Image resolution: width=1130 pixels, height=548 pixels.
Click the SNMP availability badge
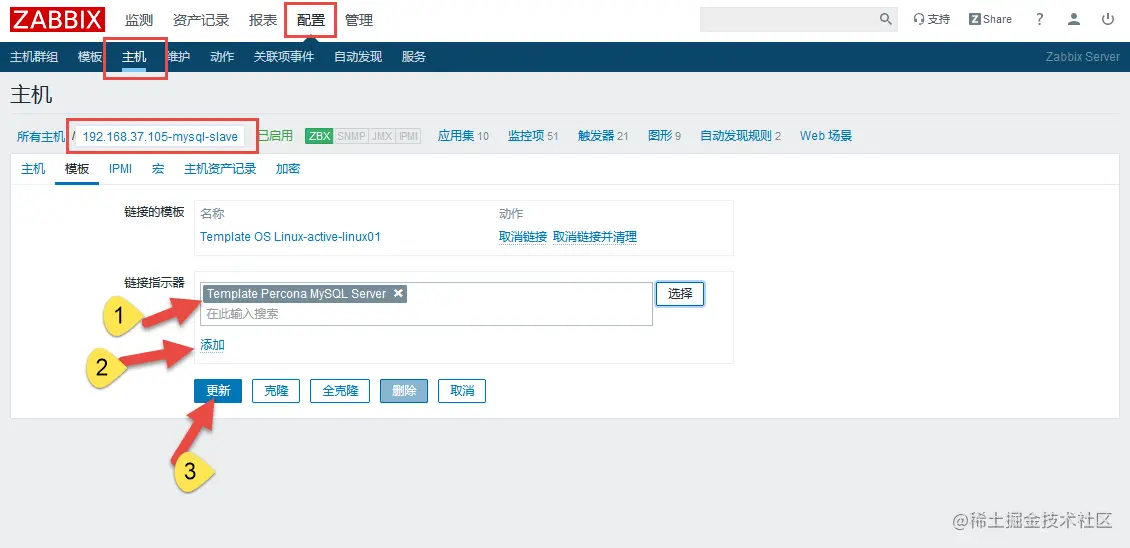351,136
